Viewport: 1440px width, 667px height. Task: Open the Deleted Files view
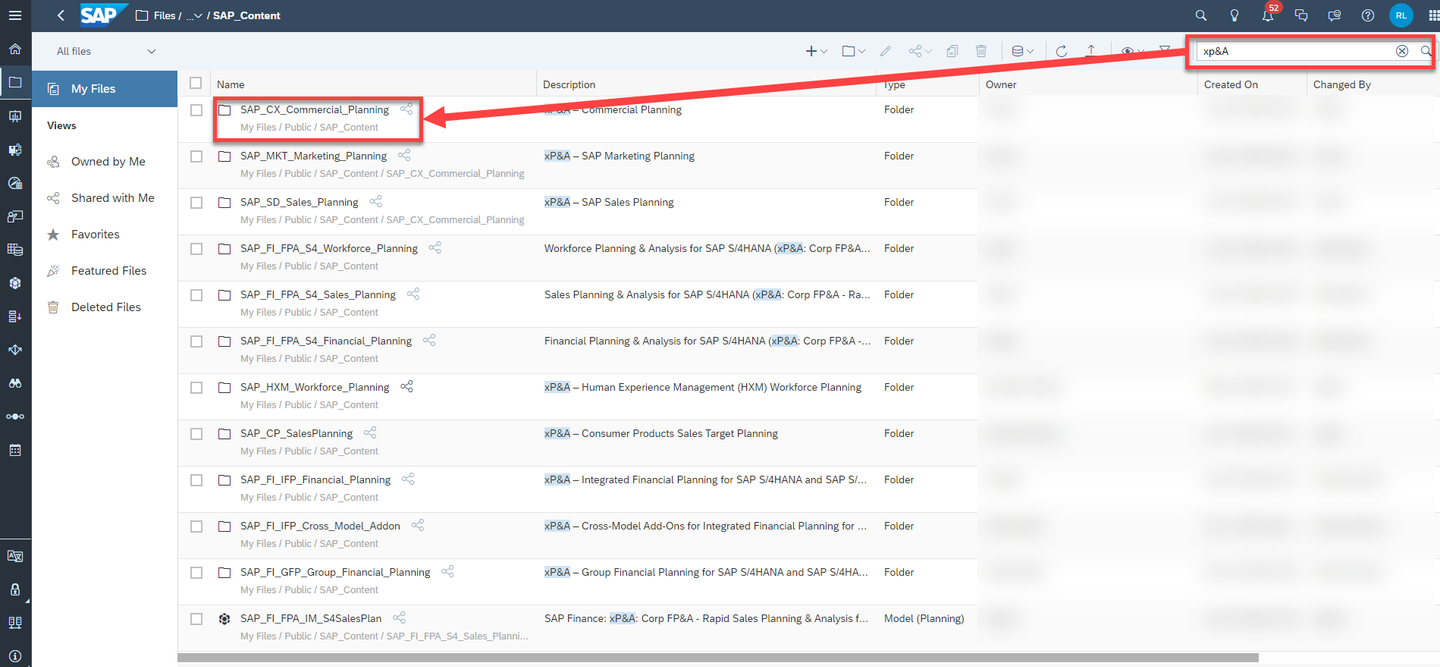tap(106, 307)
